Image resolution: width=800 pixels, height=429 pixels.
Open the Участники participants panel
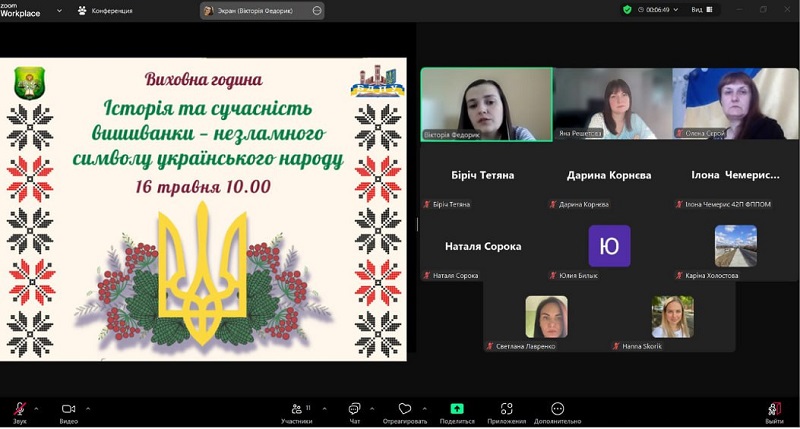coord(296,411)
